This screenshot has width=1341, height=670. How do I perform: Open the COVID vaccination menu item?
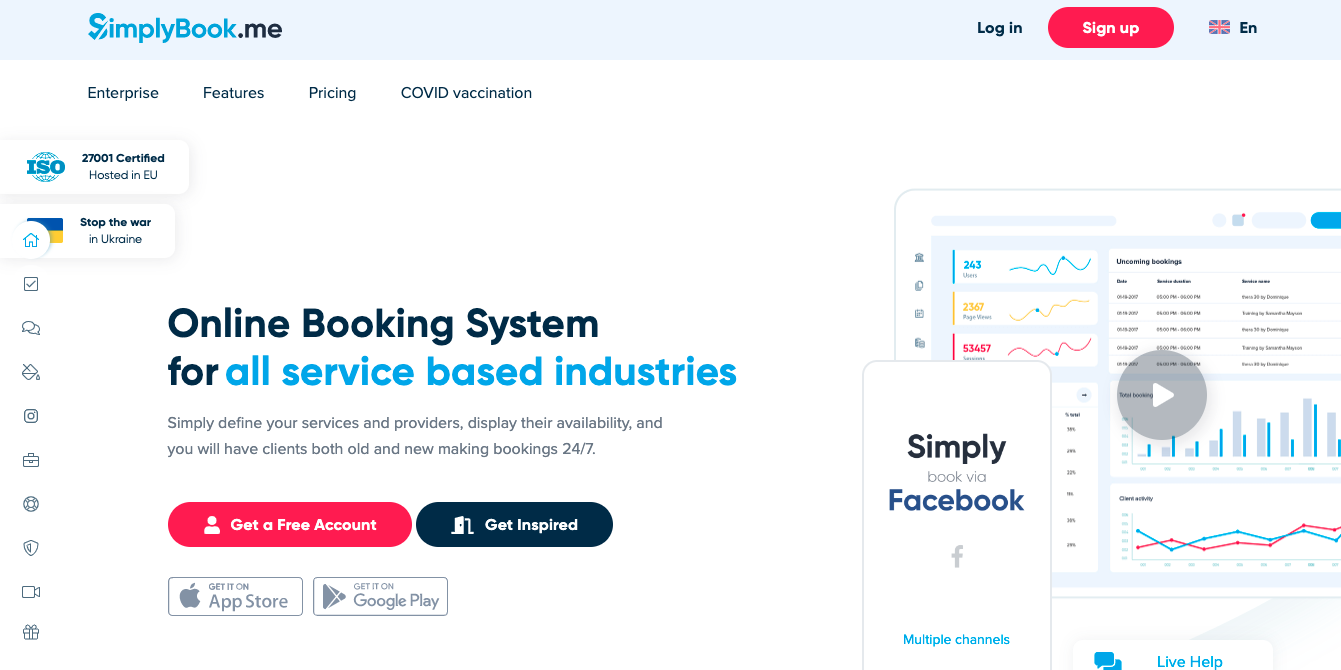pyautogui.click(x=466, y=93)
